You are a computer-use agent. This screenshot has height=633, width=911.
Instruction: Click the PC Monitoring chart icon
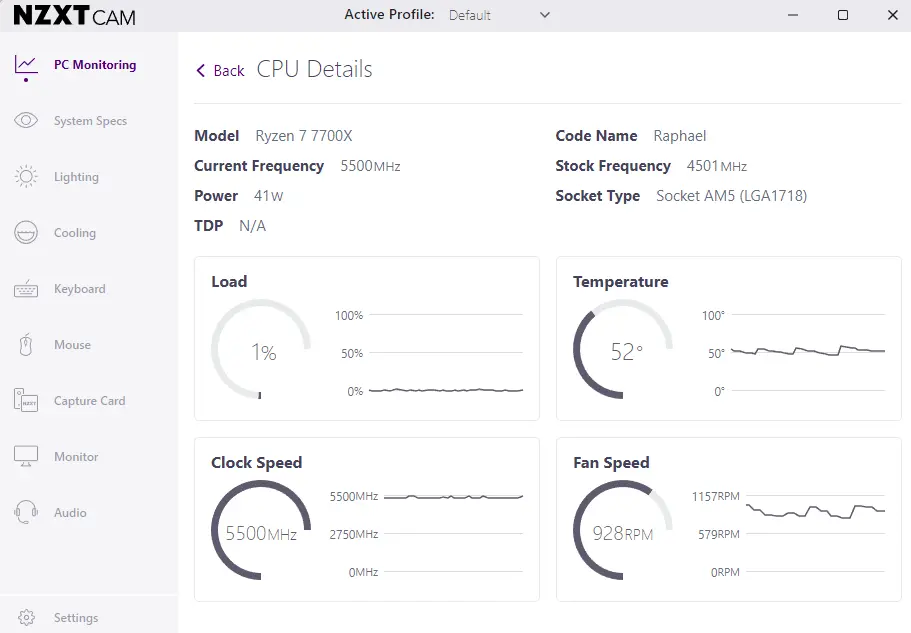click(26, 64)
